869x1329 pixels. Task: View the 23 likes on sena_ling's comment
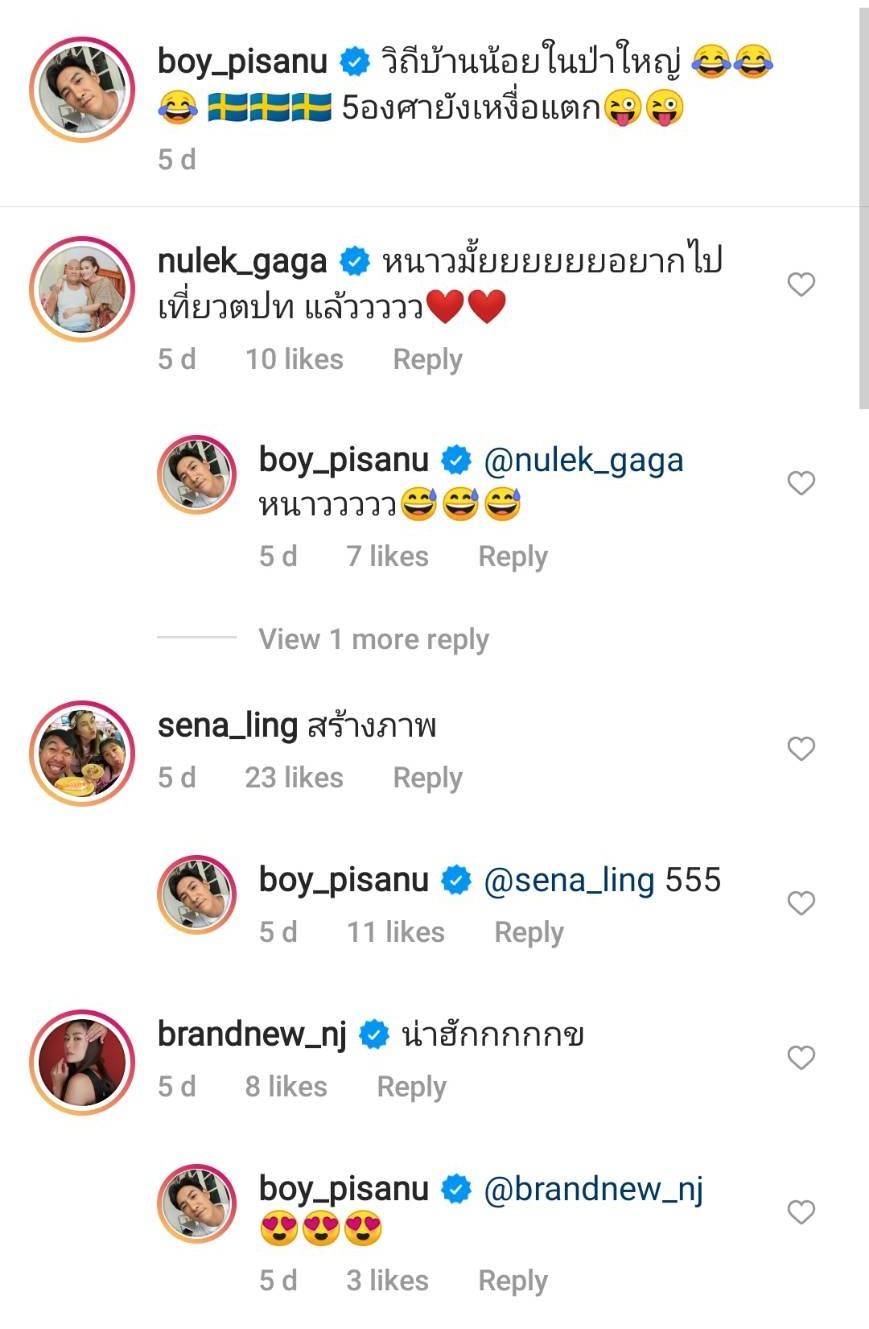point(294,777)
